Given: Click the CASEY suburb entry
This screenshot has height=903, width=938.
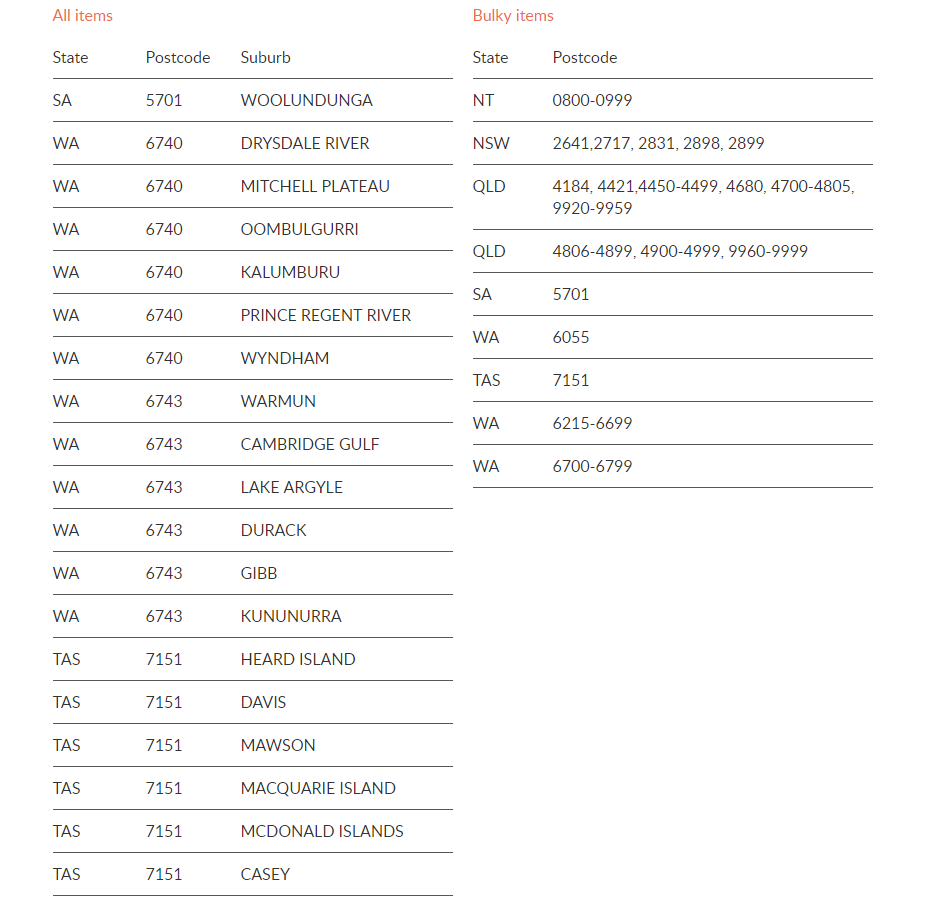Looking at the screenshot, I should [x=265, y=874].
